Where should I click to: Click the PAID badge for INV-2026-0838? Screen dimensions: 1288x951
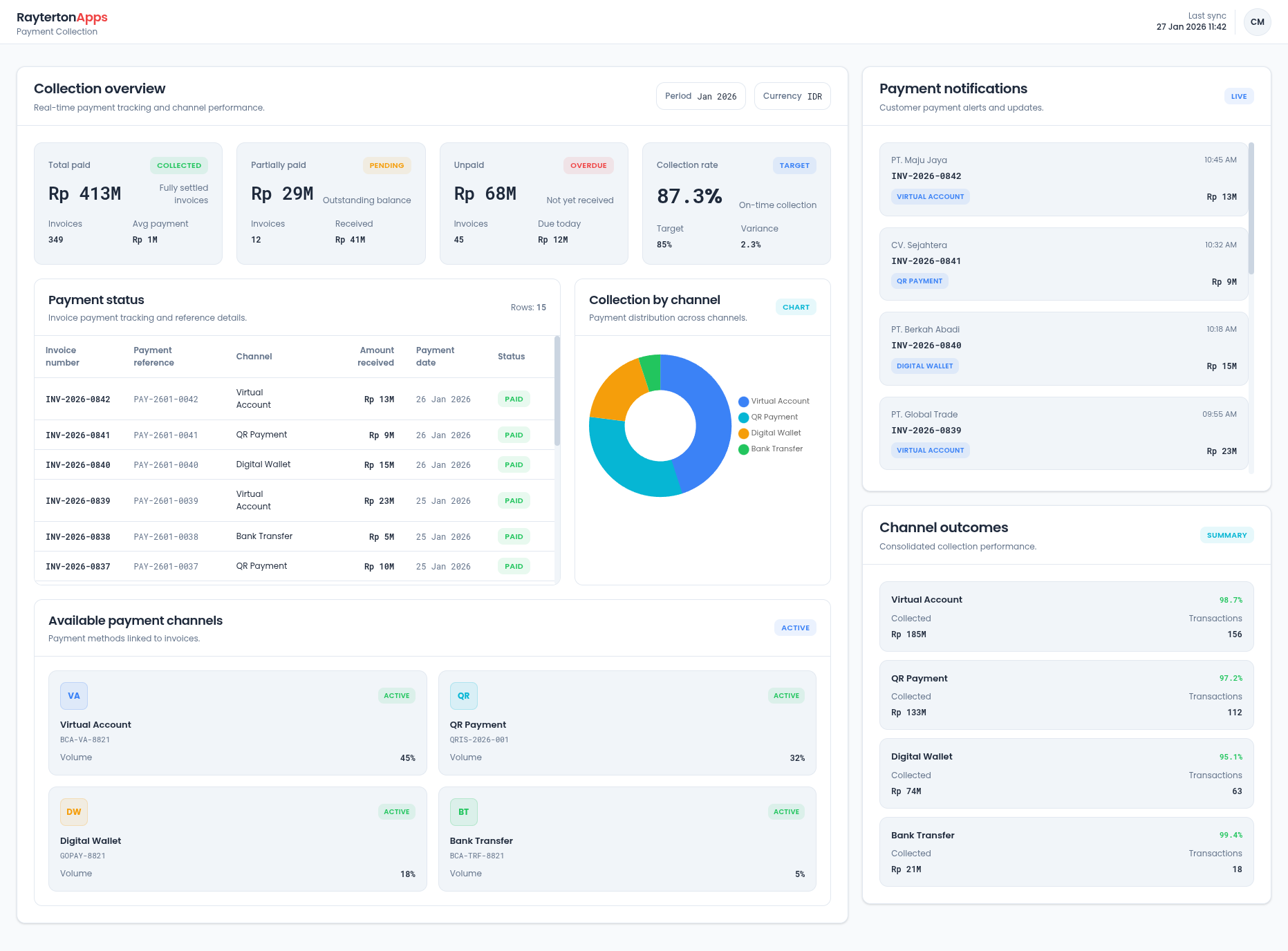pyautogui.click(x=513, y=536)
